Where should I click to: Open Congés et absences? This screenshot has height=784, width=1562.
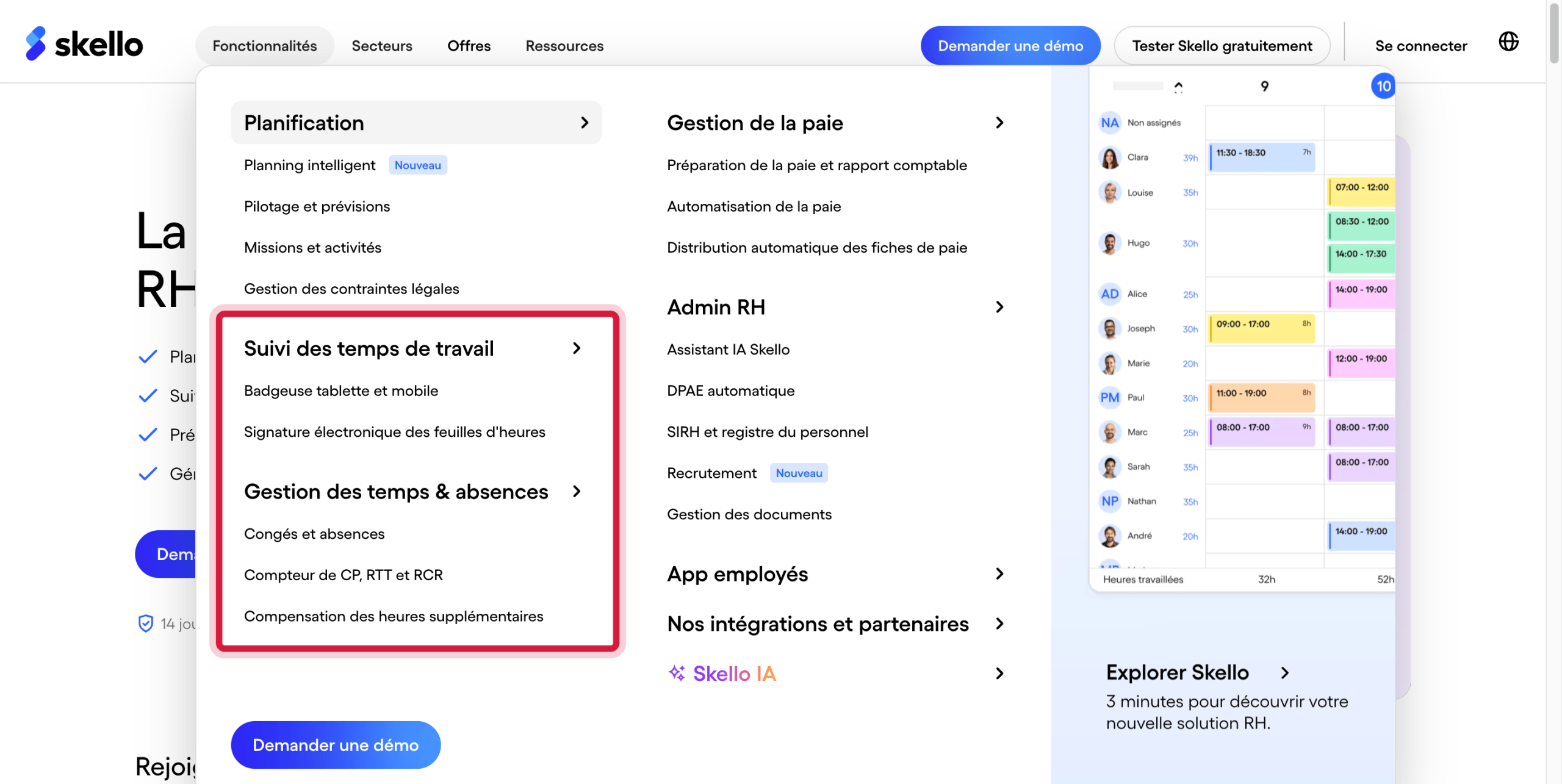point(314,534)
